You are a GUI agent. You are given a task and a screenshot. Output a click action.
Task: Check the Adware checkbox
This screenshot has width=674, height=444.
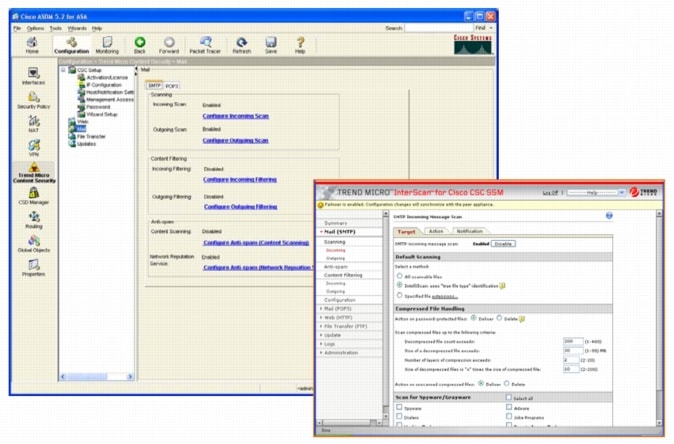coord(509,407)
